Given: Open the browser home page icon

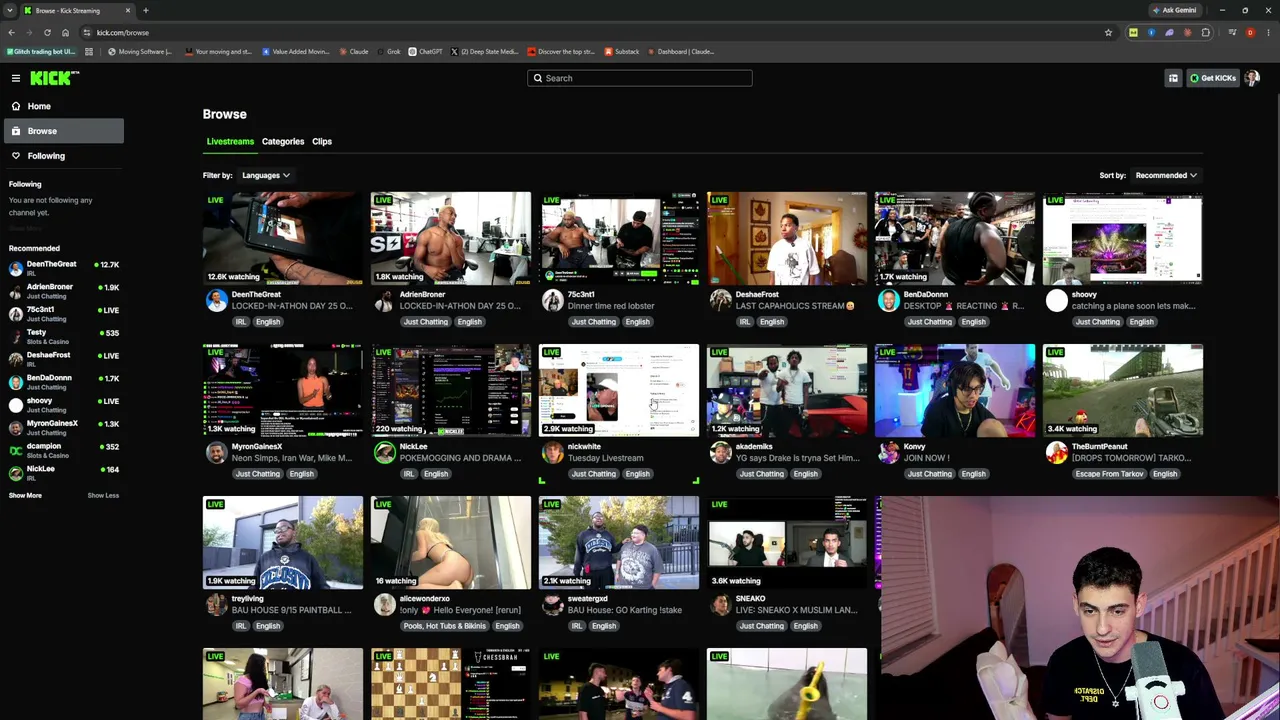Looking at the screenshot, I should 65,33.
